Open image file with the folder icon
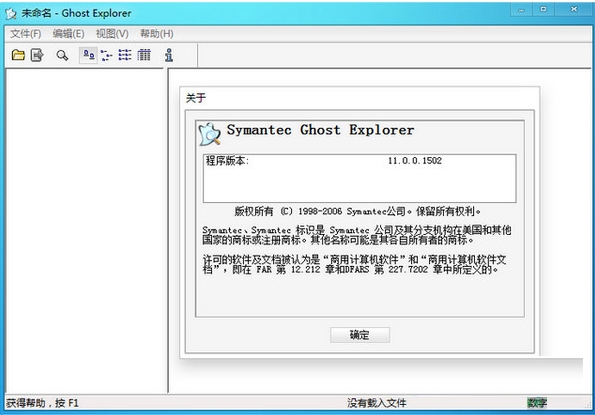 18,55
